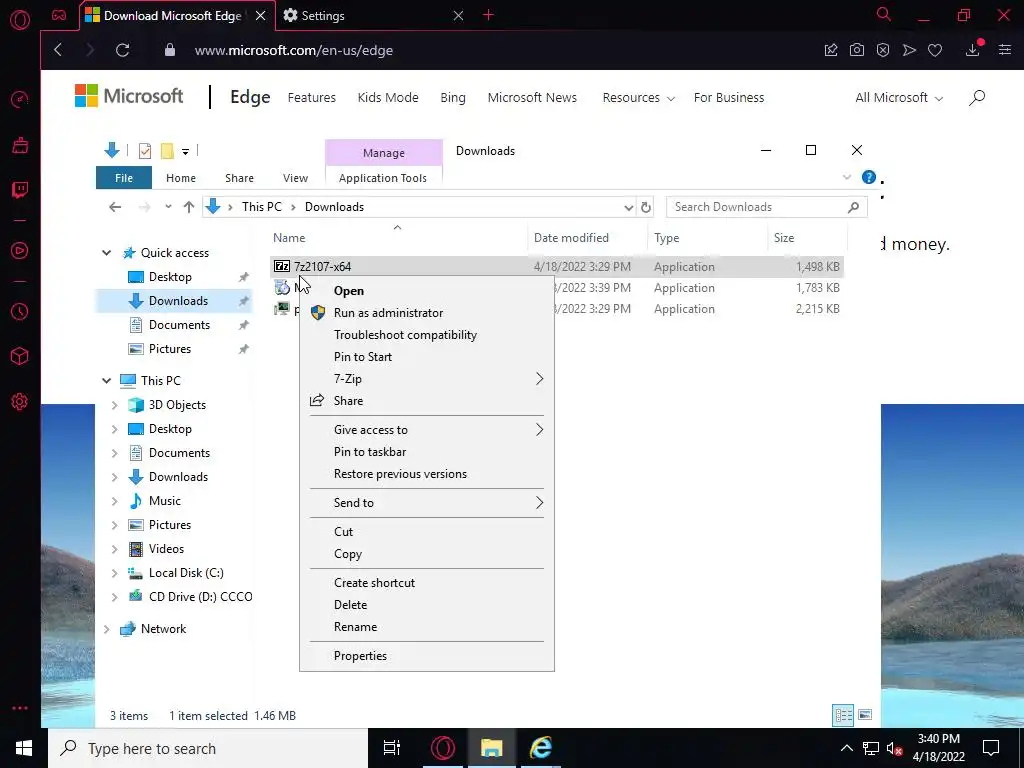Click Properties quick access toolbar icon
1024x768 pixels.
point(145,151)
